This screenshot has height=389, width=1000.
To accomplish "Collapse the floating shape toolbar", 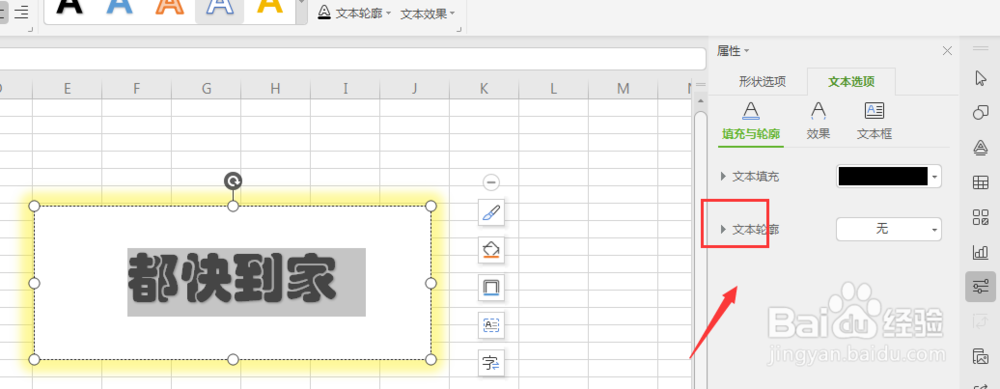I will point(491,182).
